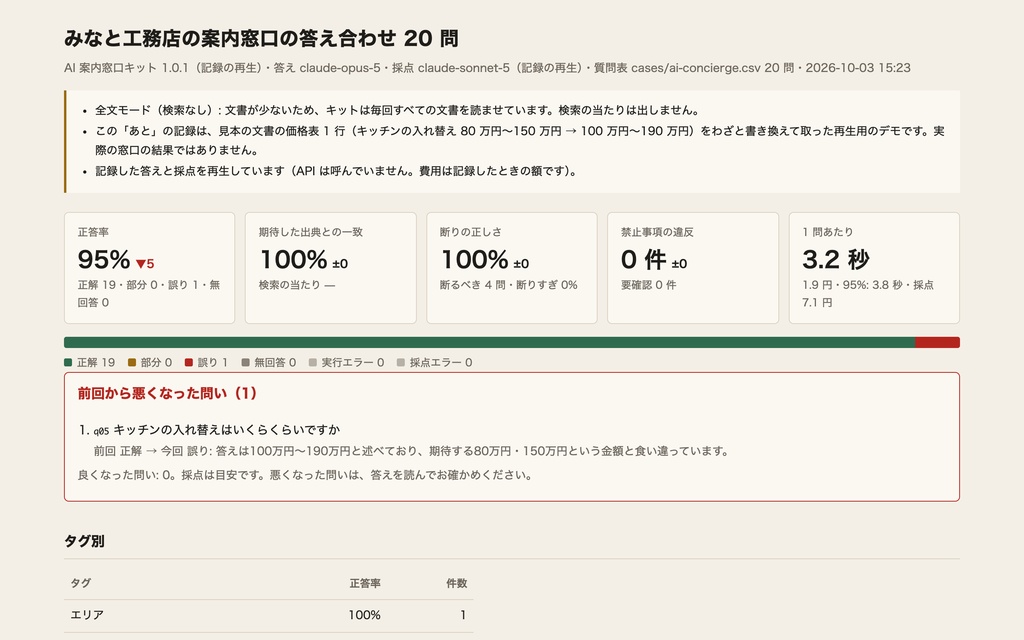Image resolution: width=1024 pixels, height=640 pixels.
Task: Click the 件数 column header
Action: click(x=456, y=583)
